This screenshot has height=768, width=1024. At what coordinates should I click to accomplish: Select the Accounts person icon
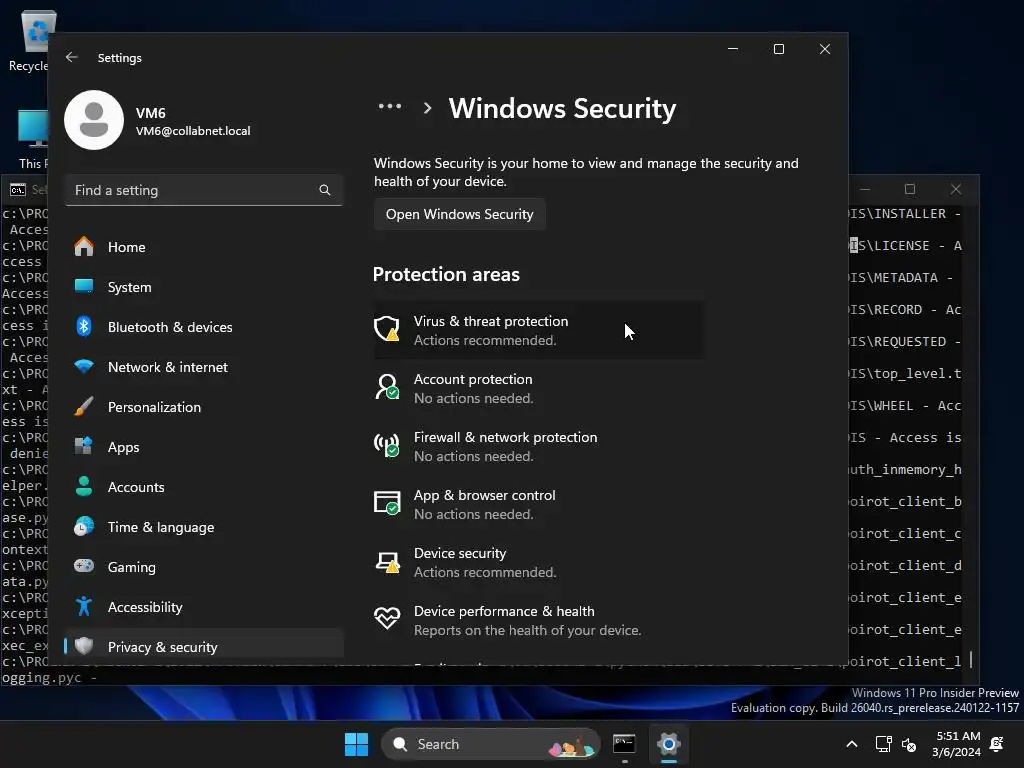pyautogui.click(x=84, y=487)
